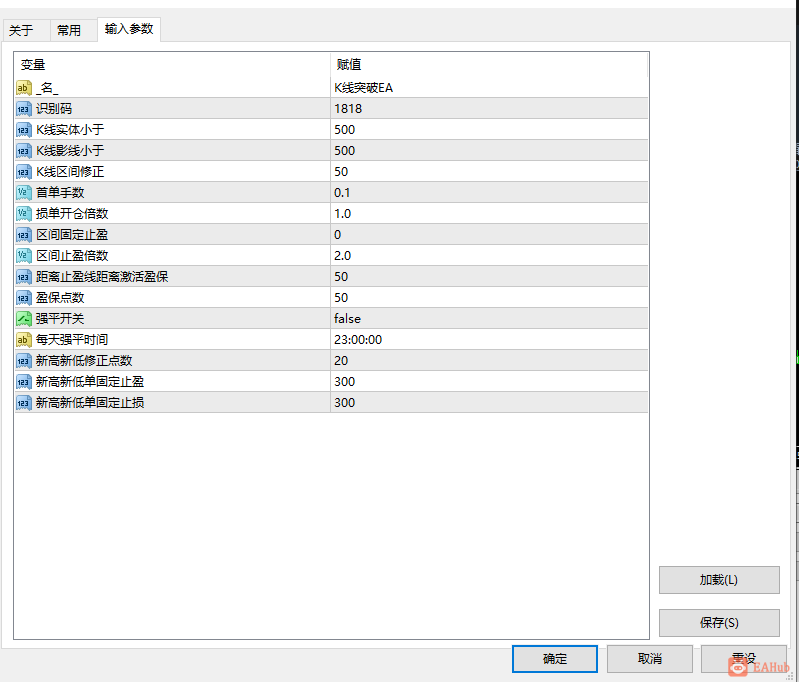Select the K线实体小于 row label
The image size is (799, 682).
(x=70, y=129)
